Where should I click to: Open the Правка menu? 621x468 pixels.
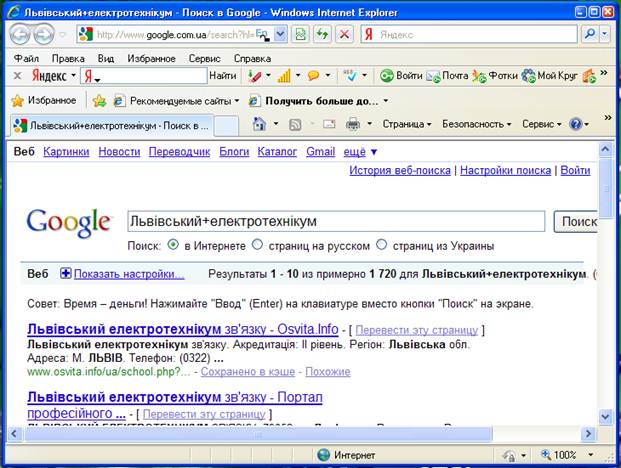point(68,59)
